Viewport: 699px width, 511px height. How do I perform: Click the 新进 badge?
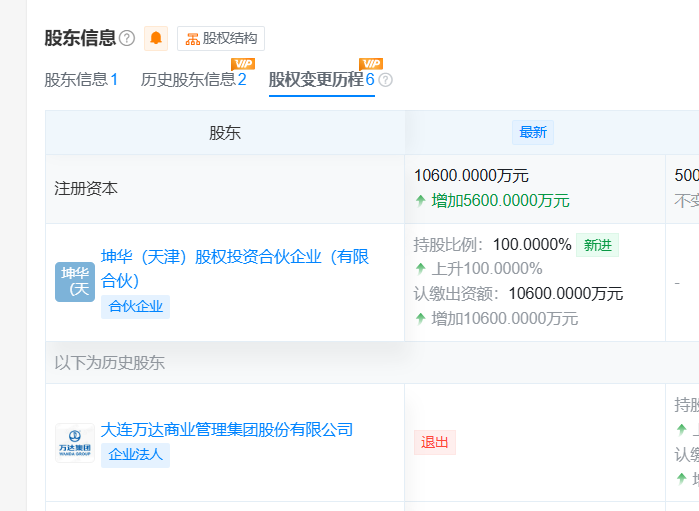pos(597,245)
